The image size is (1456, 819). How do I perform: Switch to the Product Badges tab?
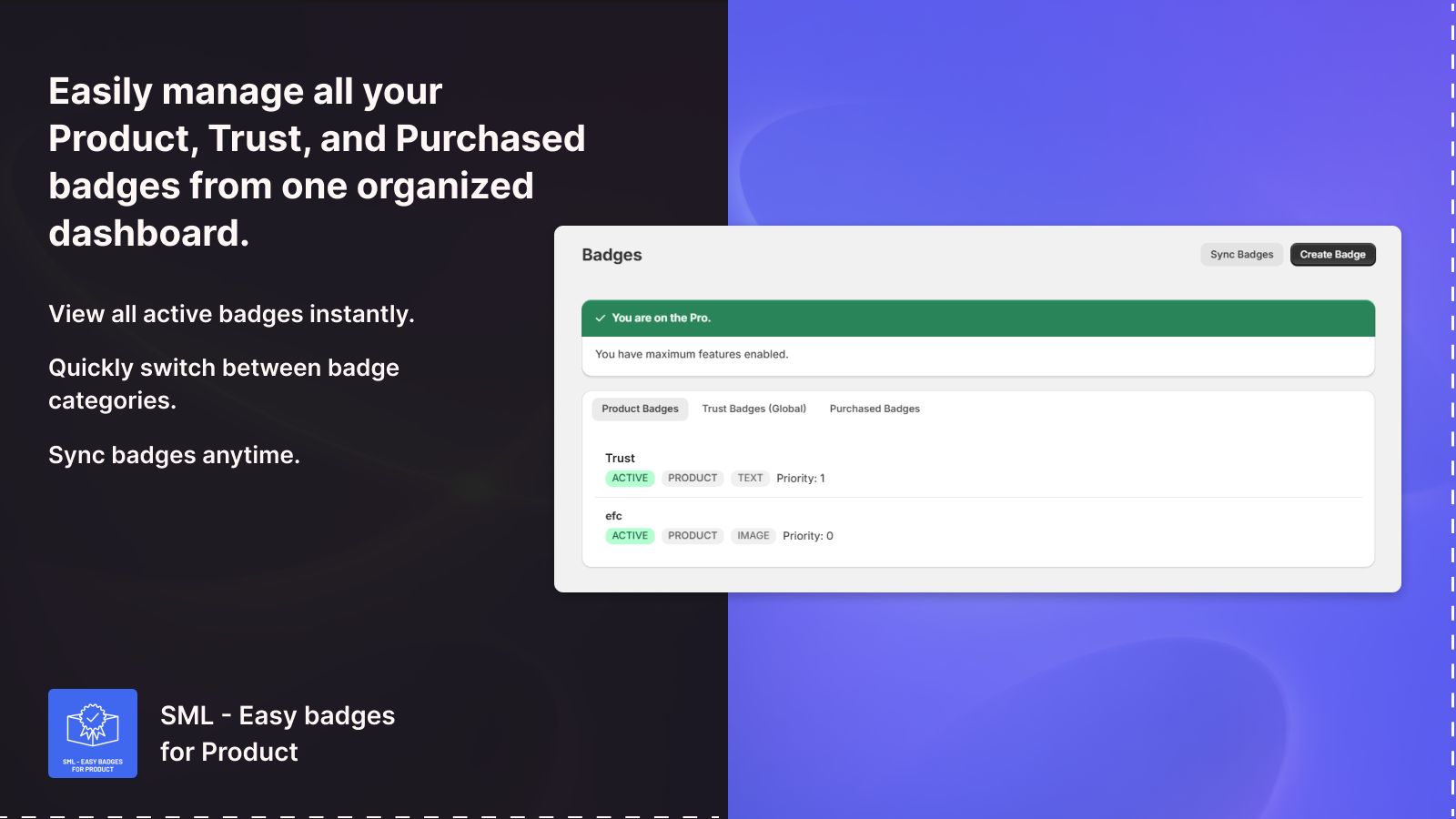[x=640, y=409]
